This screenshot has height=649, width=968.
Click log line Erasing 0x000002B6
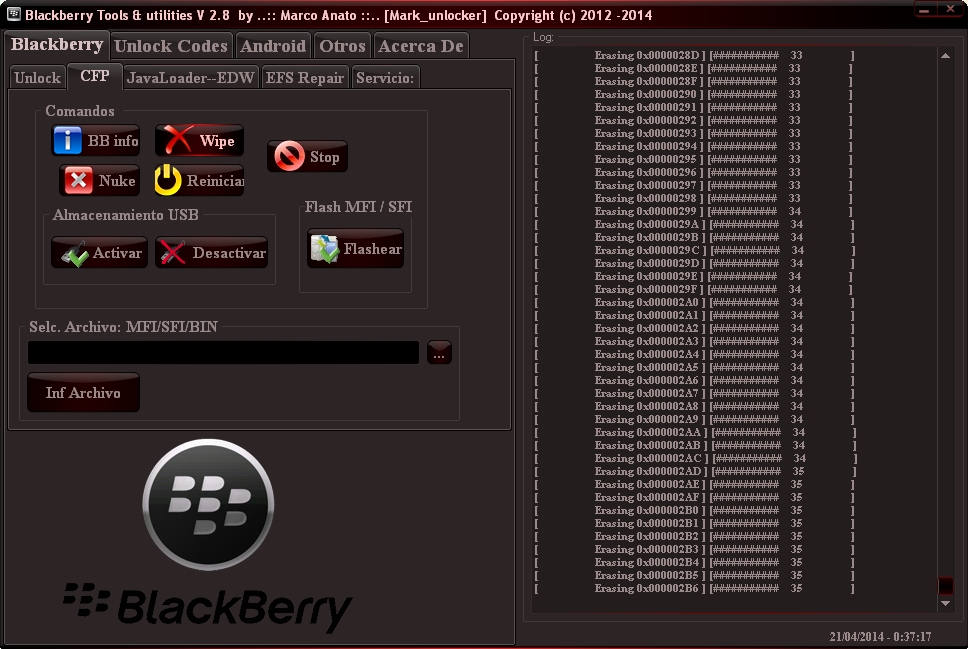[x=695, y=588]
